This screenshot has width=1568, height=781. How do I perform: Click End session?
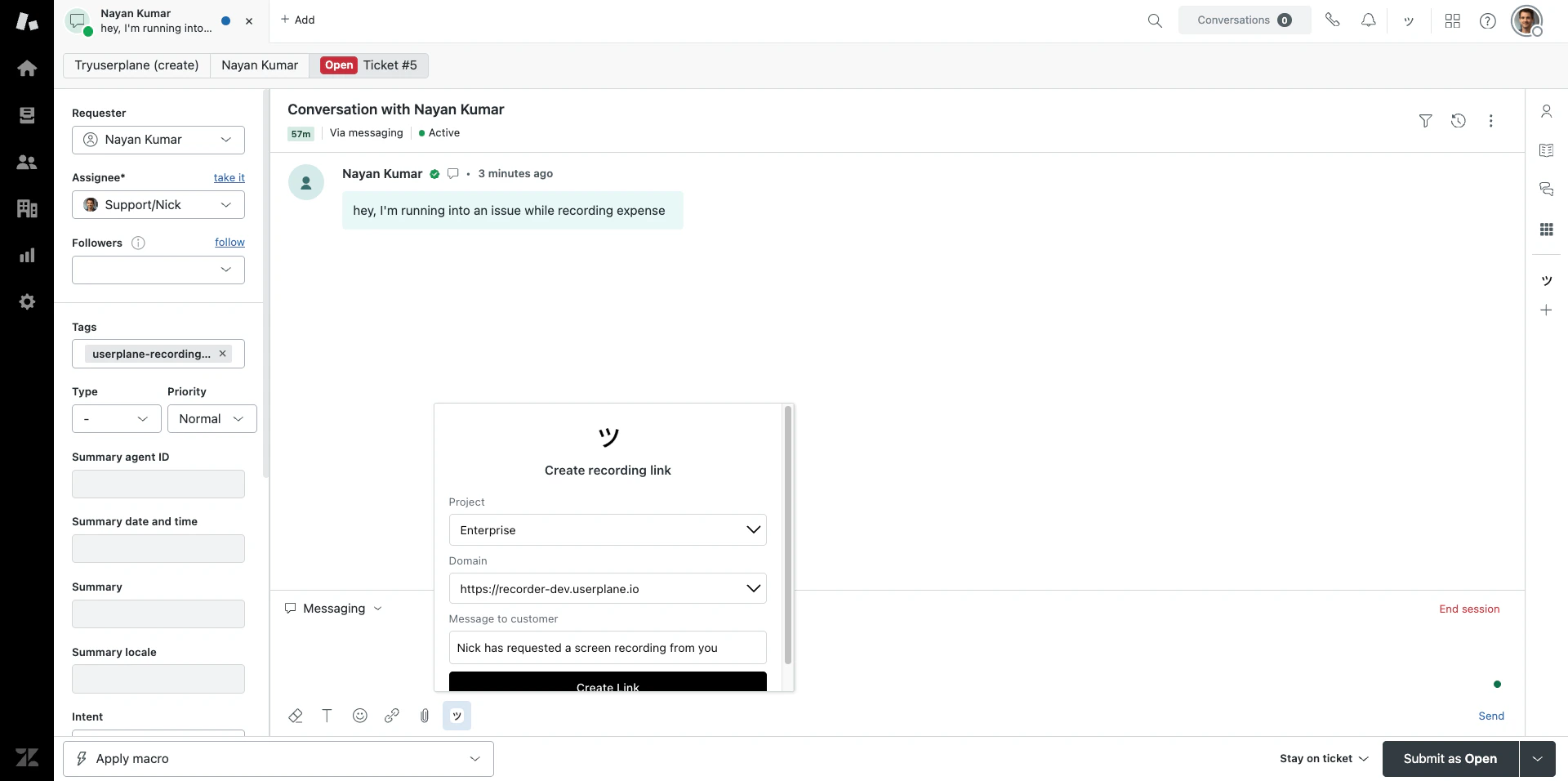(1469, 609)
